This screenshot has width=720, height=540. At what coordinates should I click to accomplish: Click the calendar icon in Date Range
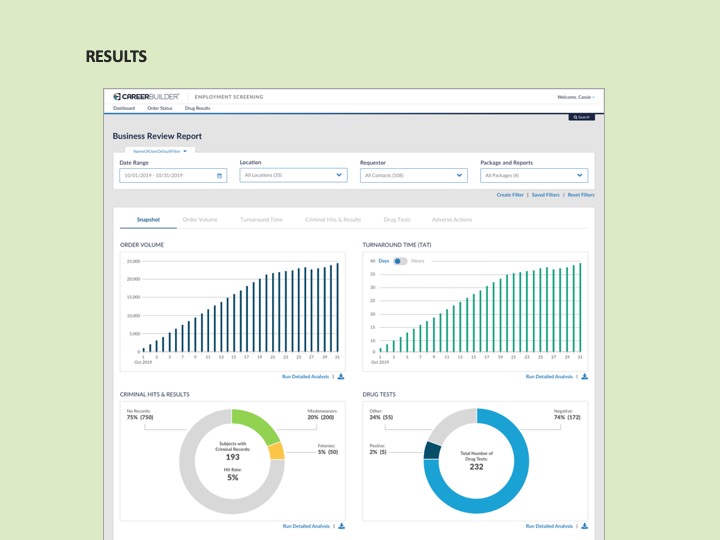pos(219,175)
